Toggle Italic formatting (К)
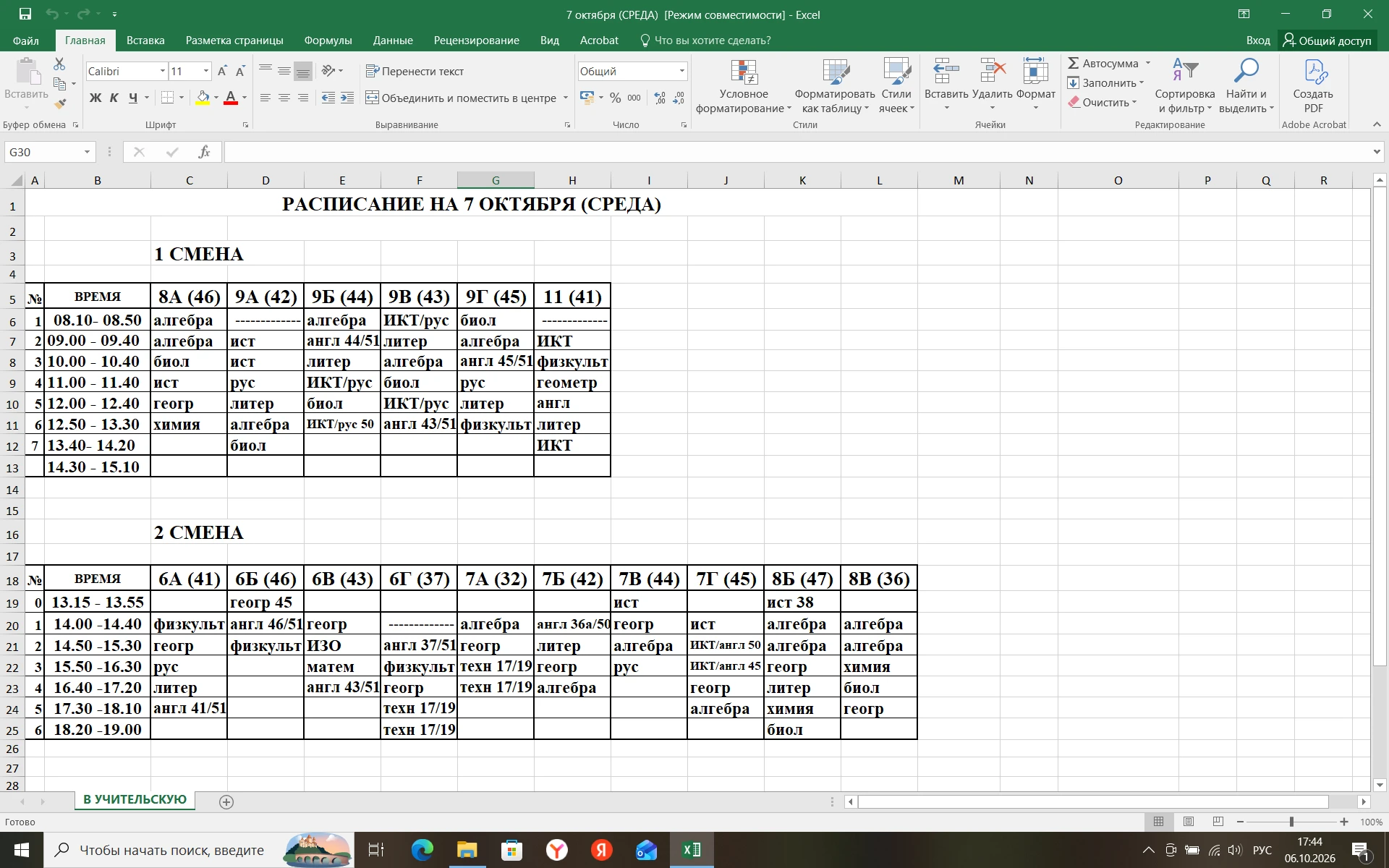This screenshot has height=868, width=1389. click(x=114, y=98)
